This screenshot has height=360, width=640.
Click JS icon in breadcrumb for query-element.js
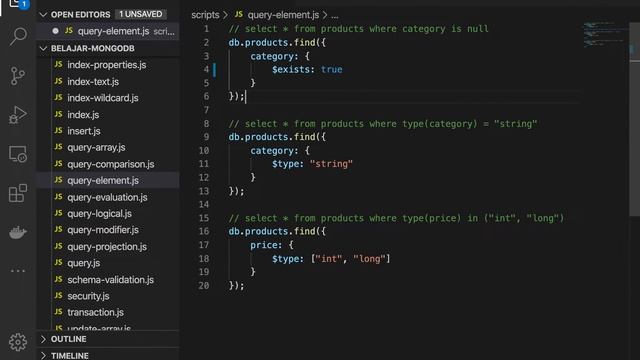click(239, 15)
